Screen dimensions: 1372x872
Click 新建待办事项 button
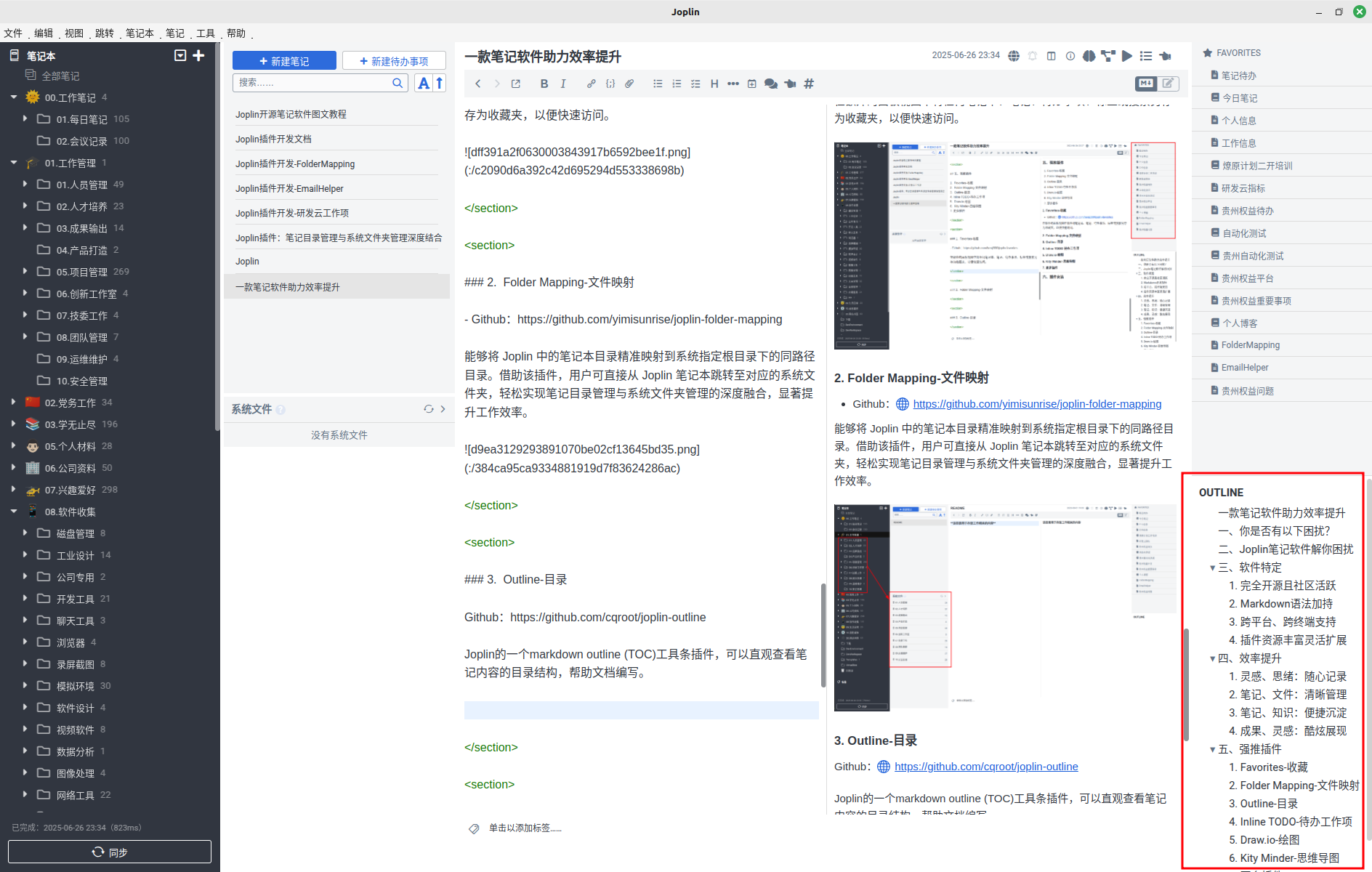click(x=394, y=61)
